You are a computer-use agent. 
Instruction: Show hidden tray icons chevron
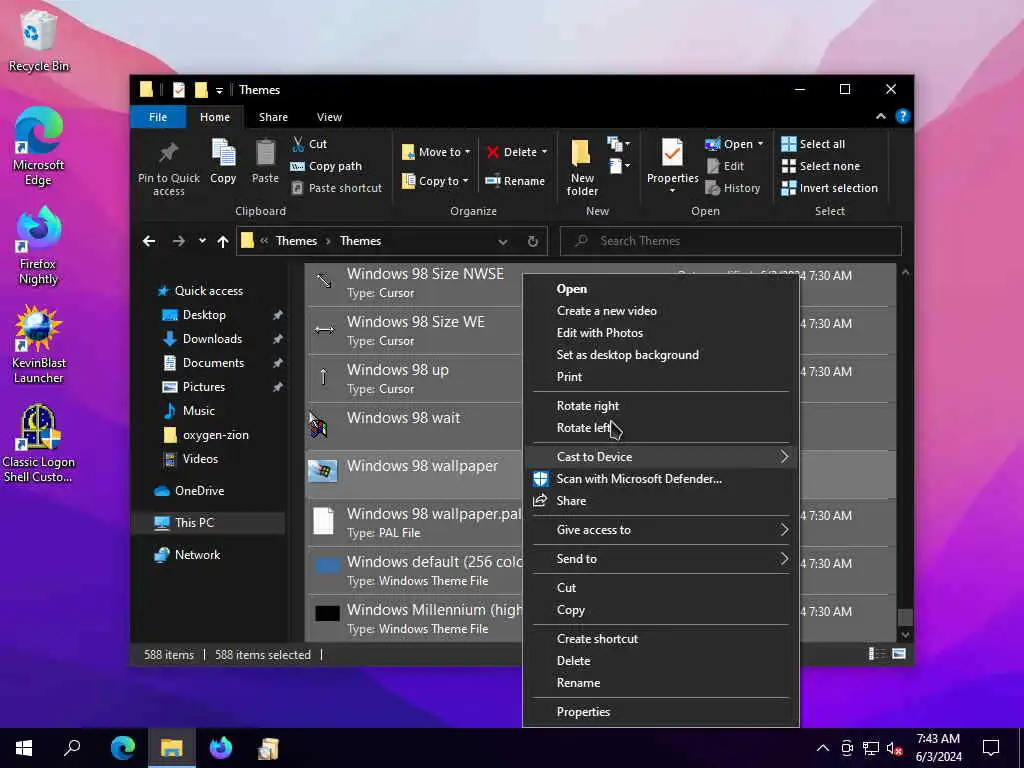point(823,748)
